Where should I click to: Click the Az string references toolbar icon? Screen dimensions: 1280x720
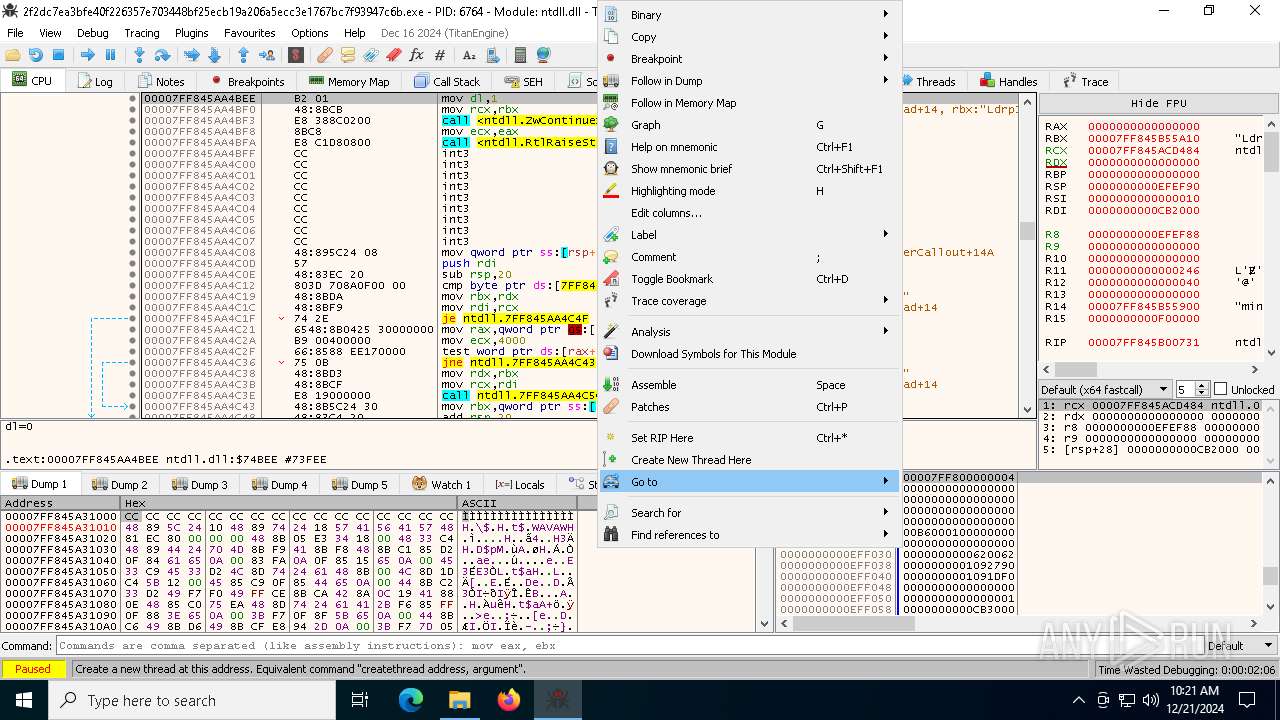(x=468, y=55)
